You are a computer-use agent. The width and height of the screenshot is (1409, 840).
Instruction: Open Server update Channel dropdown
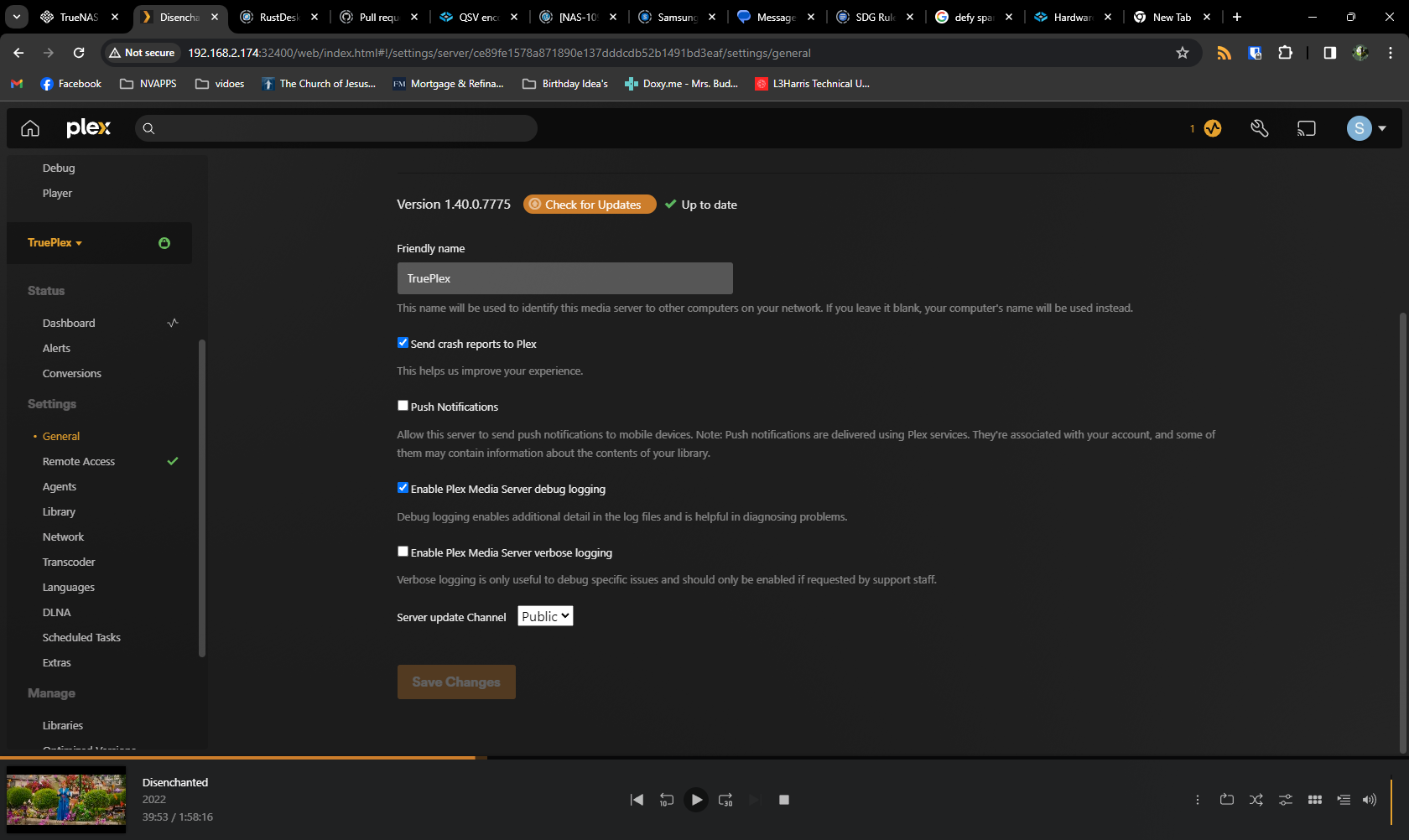pos(545,616)
